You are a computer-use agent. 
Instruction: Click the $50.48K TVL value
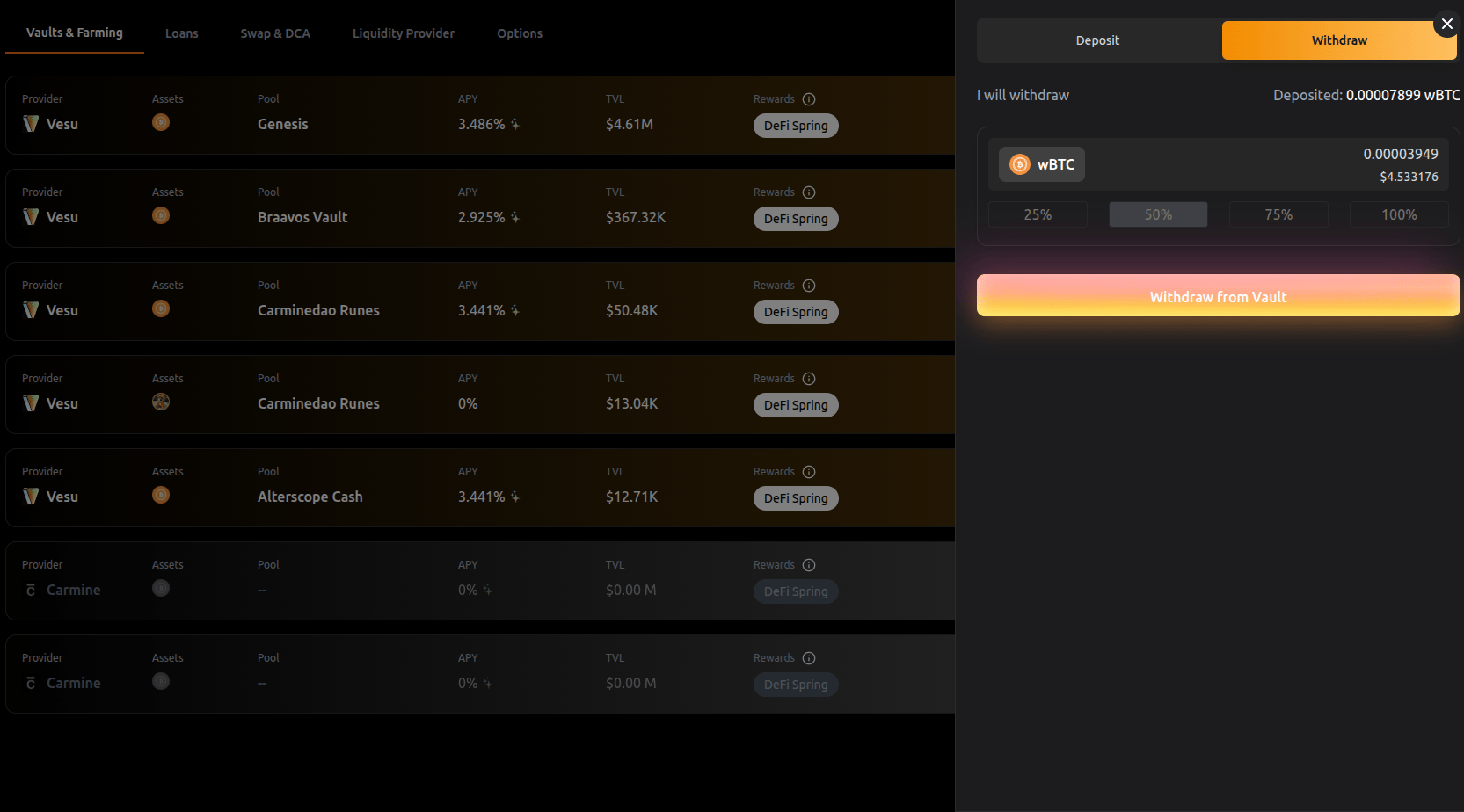(632, 310)
